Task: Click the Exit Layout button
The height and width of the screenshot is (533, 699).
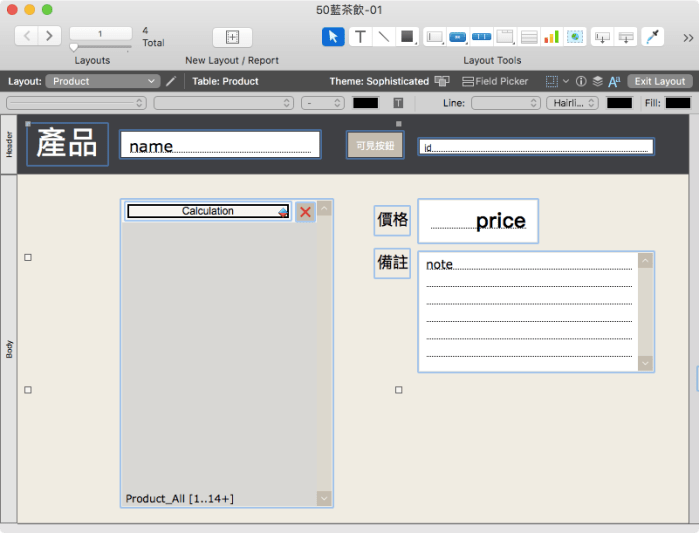Action: coord(659,81)
